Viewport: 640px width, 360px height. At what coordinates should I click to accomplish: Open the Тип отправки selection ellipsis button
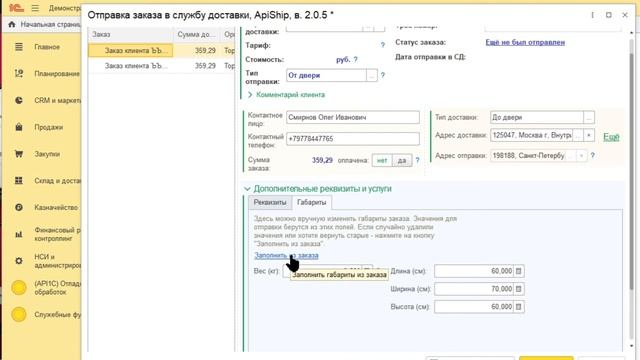pyautogui.click(x=371, y=76)
